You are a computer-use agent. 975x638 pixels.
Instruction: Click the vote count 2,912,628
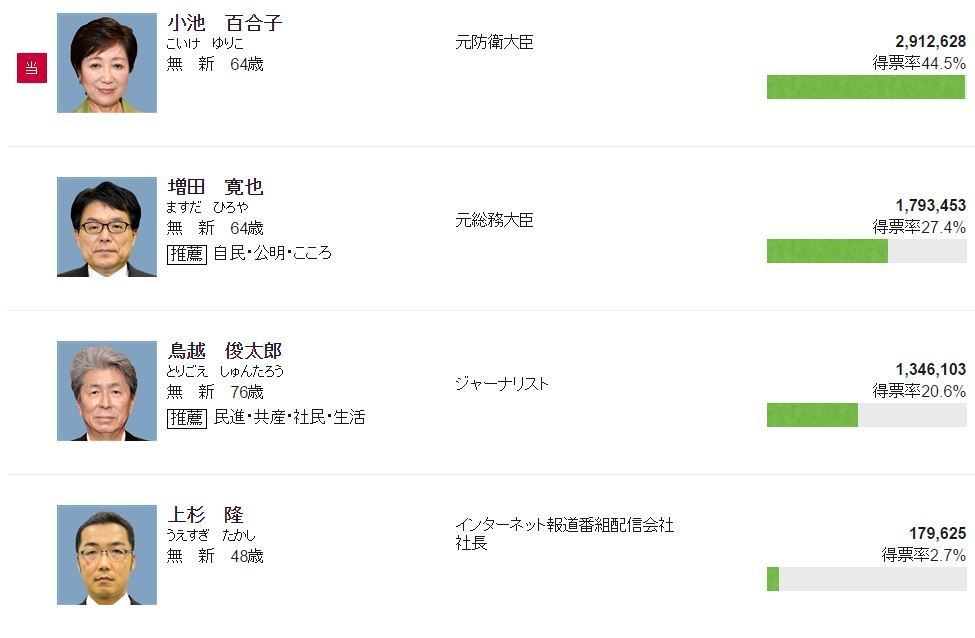coord(930,42)
